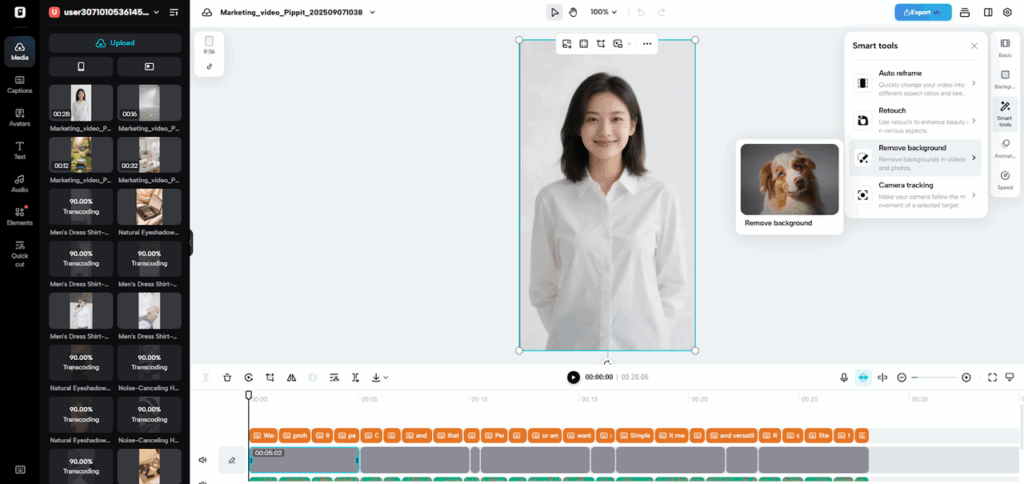Mute the video track with the speaker icon
Screen dimensions: 1024x484
pyautogui.click(x=203, y=460)
